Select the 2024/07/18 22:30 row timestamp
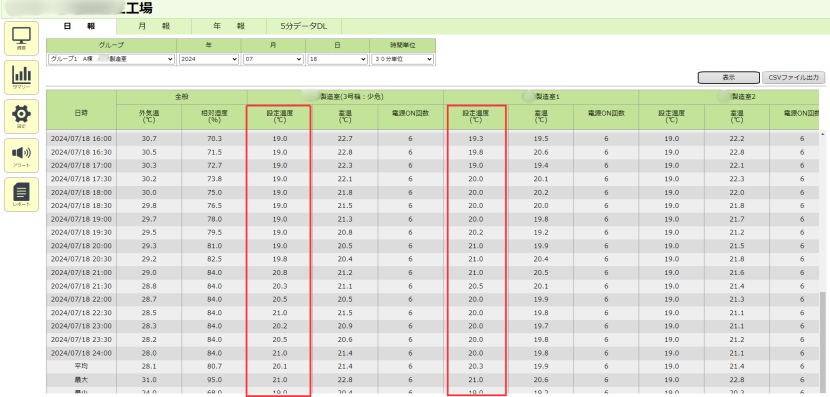The height and width of the screenshot is (397, 830). click(81, 313)
